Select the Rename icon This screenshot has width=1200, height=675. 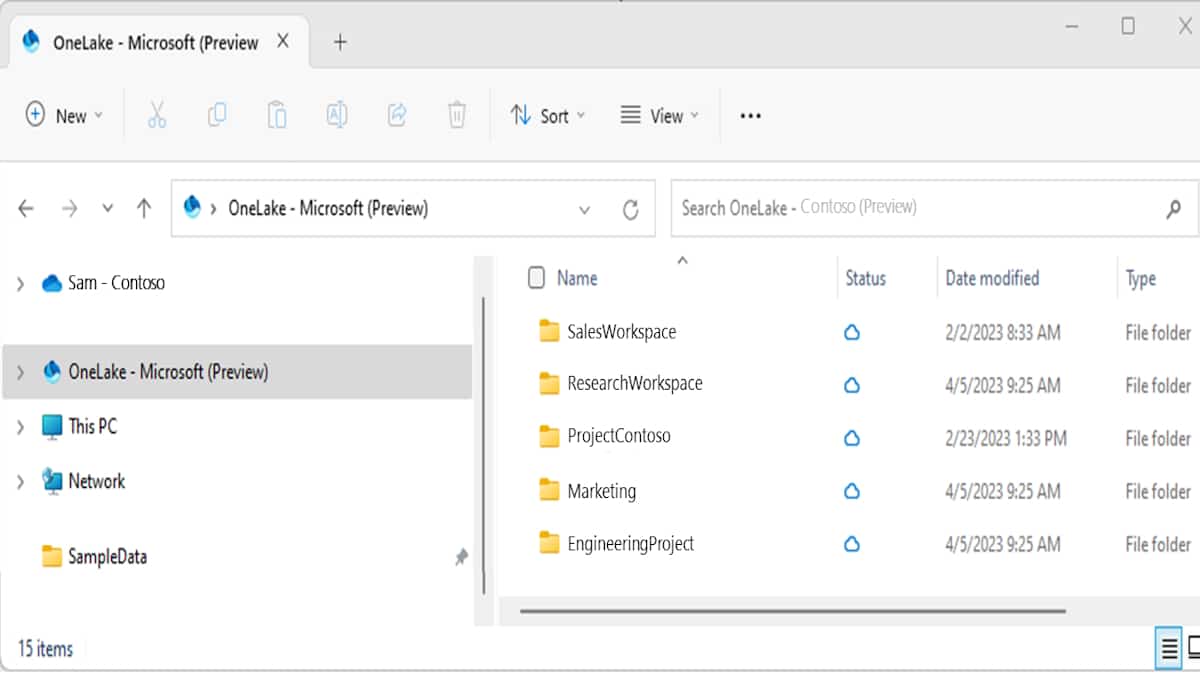click(337, 115)
